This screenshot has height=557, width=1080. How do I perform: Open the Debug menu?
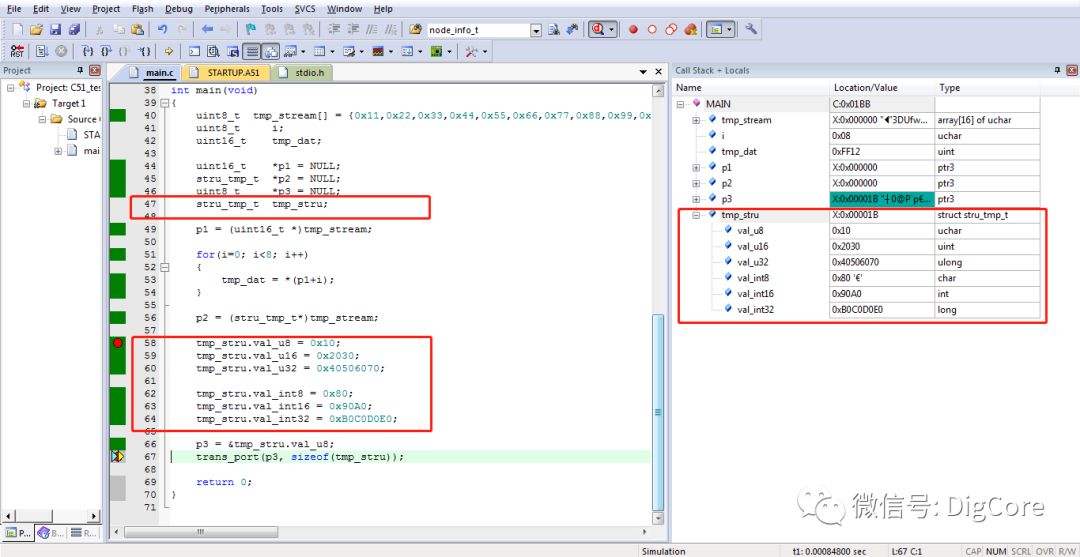click(x=179, y=9)
